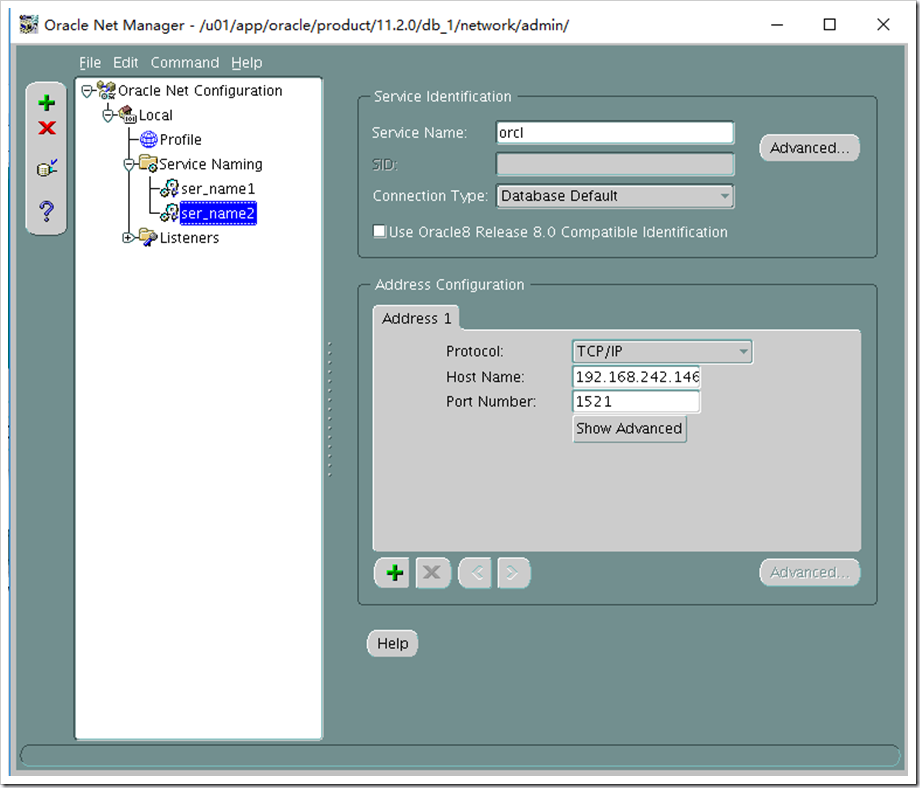Click the Profile globe icon
Image resolution: width=920 pixels, height=788 pixels.
(x=148, y=140)
